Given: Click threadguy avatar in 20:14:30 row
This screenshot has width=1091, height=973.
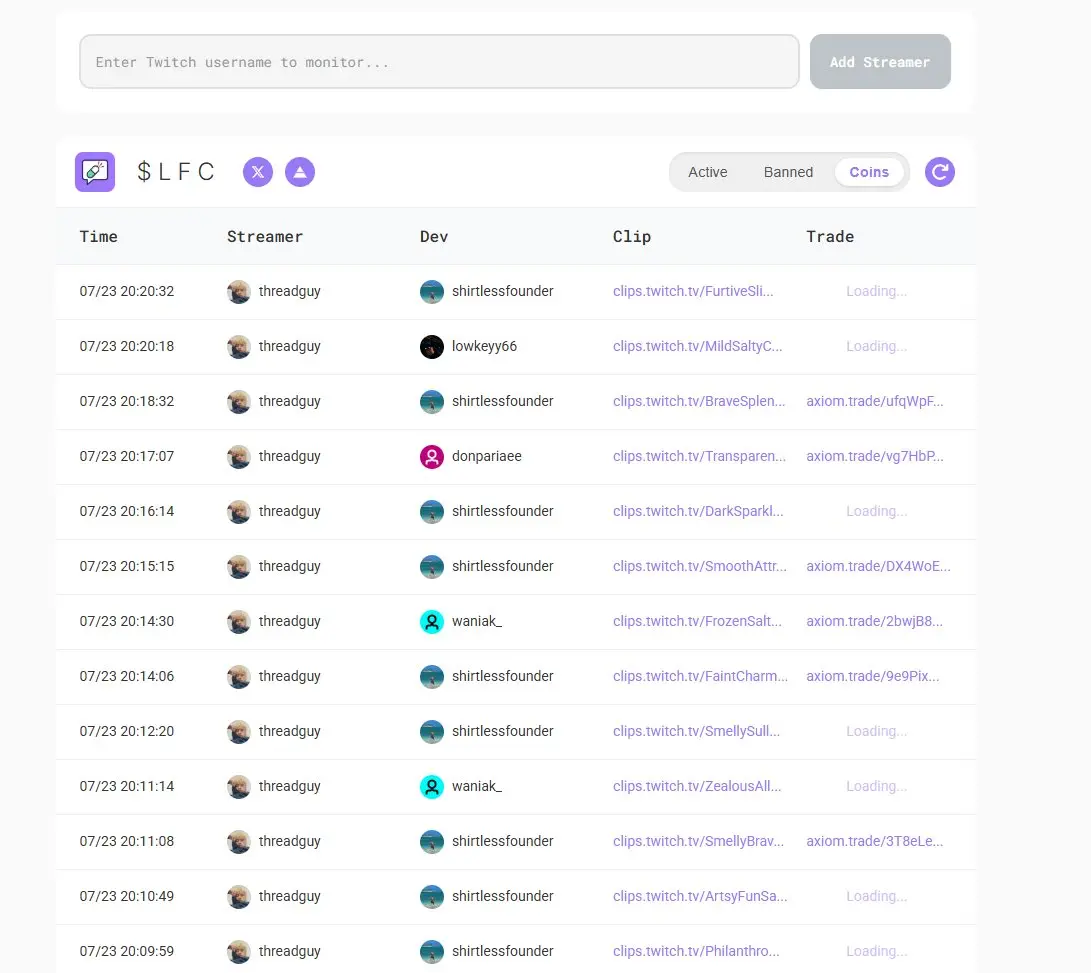Looking at the screenshot, I should tap(239, 622).
